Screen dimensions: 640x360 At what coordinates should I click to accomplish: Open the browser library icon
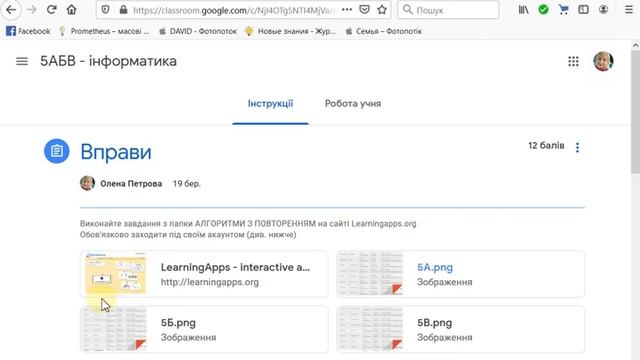(x=523, y=10)
